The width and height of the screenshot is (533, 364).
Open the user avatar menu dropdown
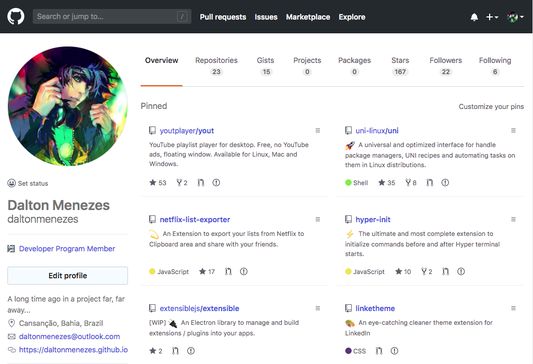click(515, 17)
